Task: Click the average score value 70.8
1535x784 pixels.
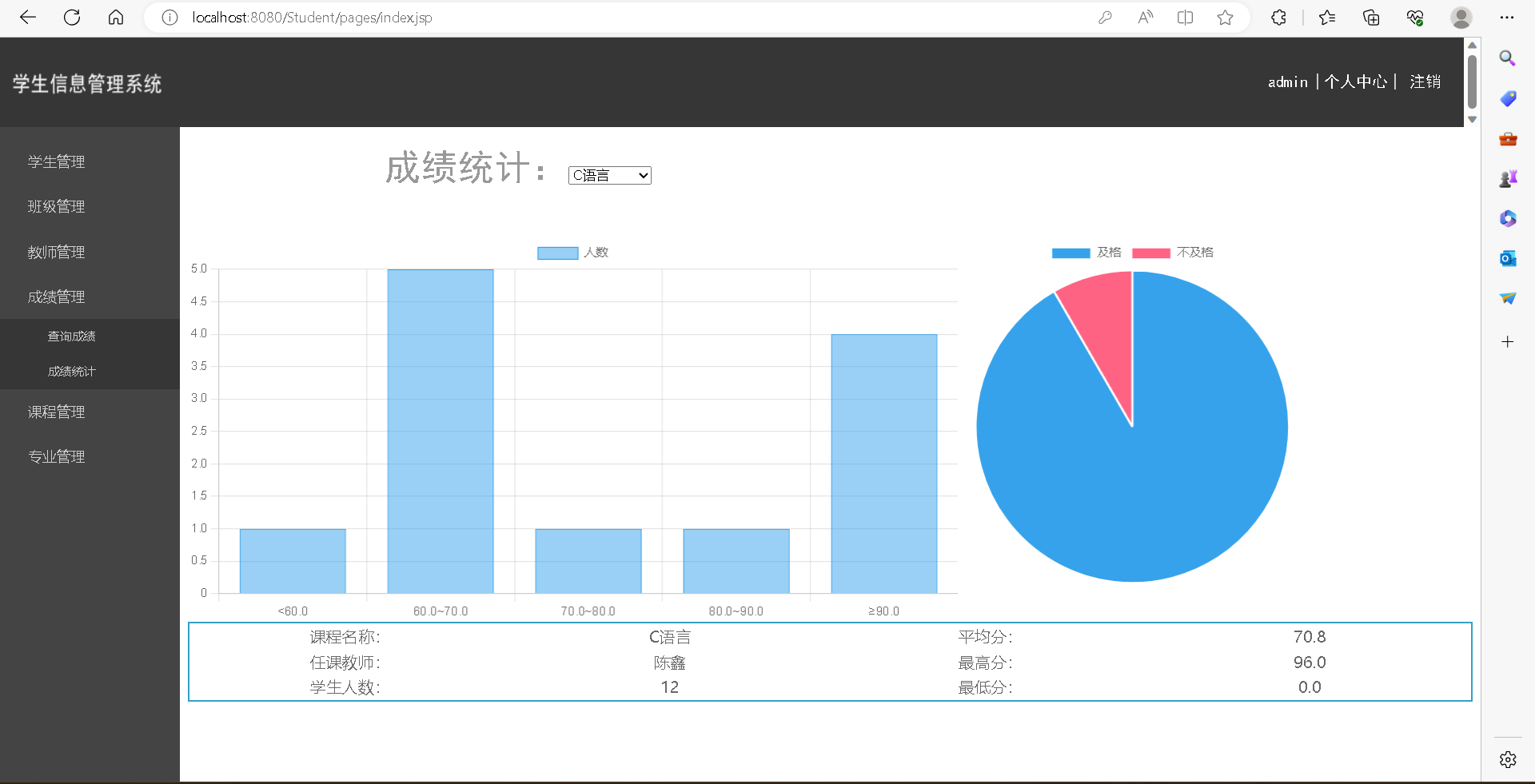Action: pos(1310,637)
